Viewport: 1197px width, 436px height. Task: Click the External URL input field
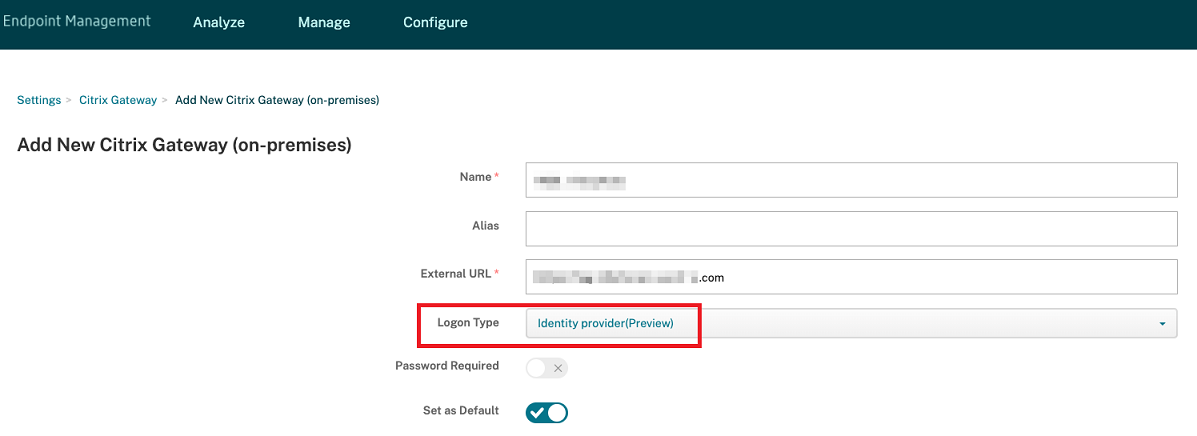pos(850,277)
